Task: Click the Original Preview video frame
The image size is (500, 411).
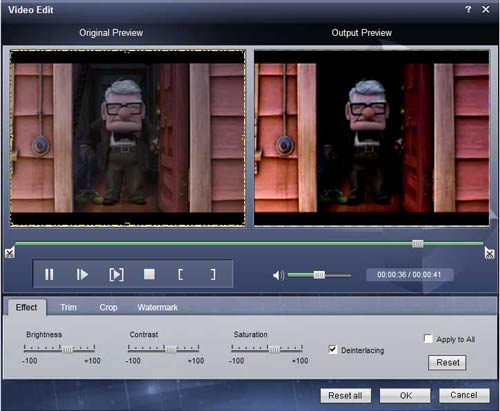Action: coord(127,138)
